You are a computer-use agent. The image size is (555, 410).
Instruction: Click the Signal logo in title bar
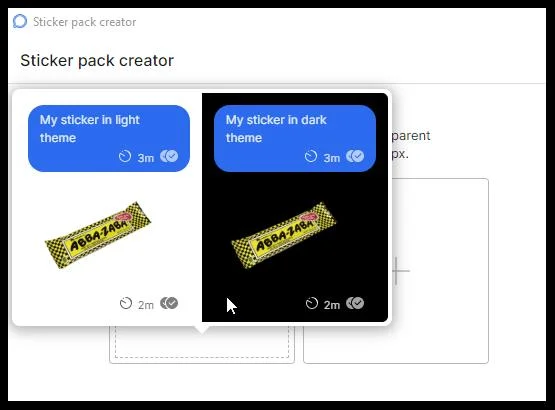point(20,21)
